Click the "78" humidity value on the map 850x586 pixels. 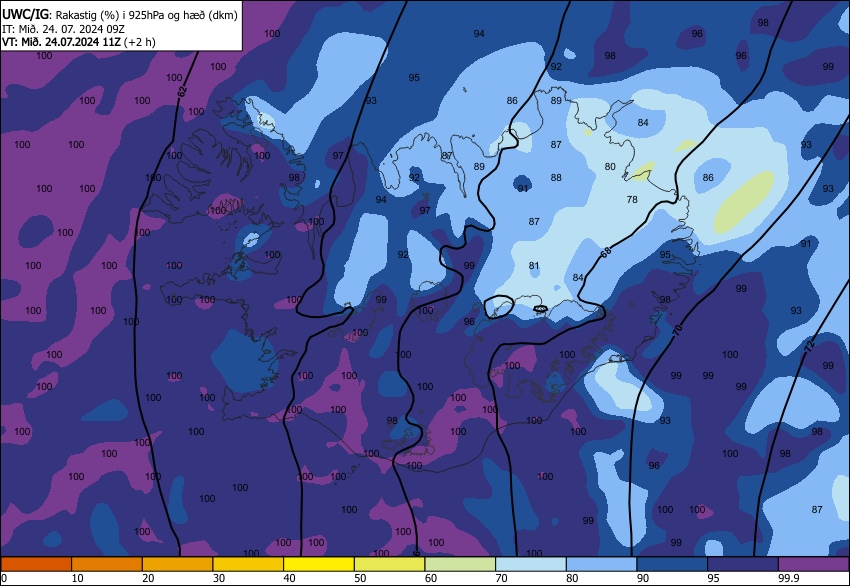pos(632,199)
